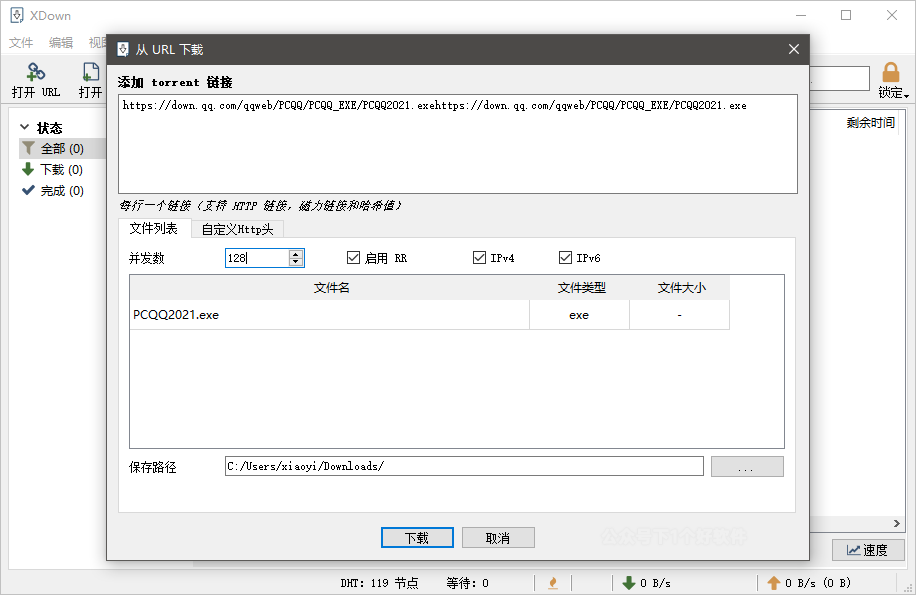Disable the IPv6 checkbox
This screenshot has height=595, width=916.
point(567,257)
